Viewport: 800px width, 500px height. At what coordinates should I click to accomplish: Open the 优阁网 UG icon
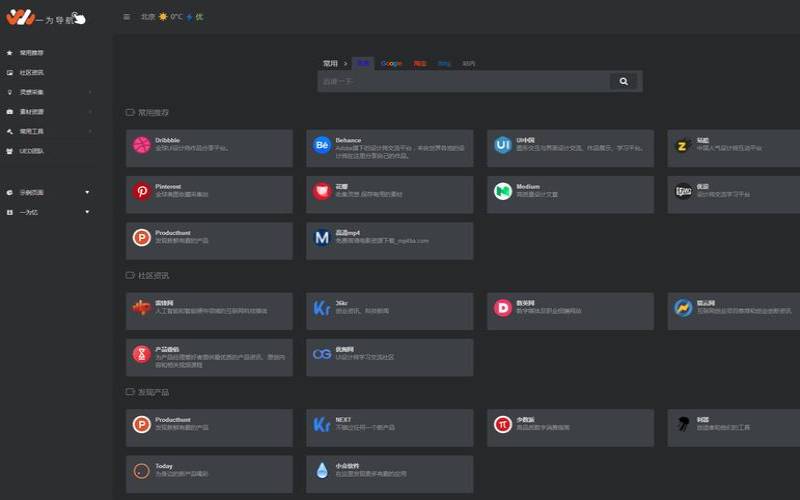(x=322, y=354)
